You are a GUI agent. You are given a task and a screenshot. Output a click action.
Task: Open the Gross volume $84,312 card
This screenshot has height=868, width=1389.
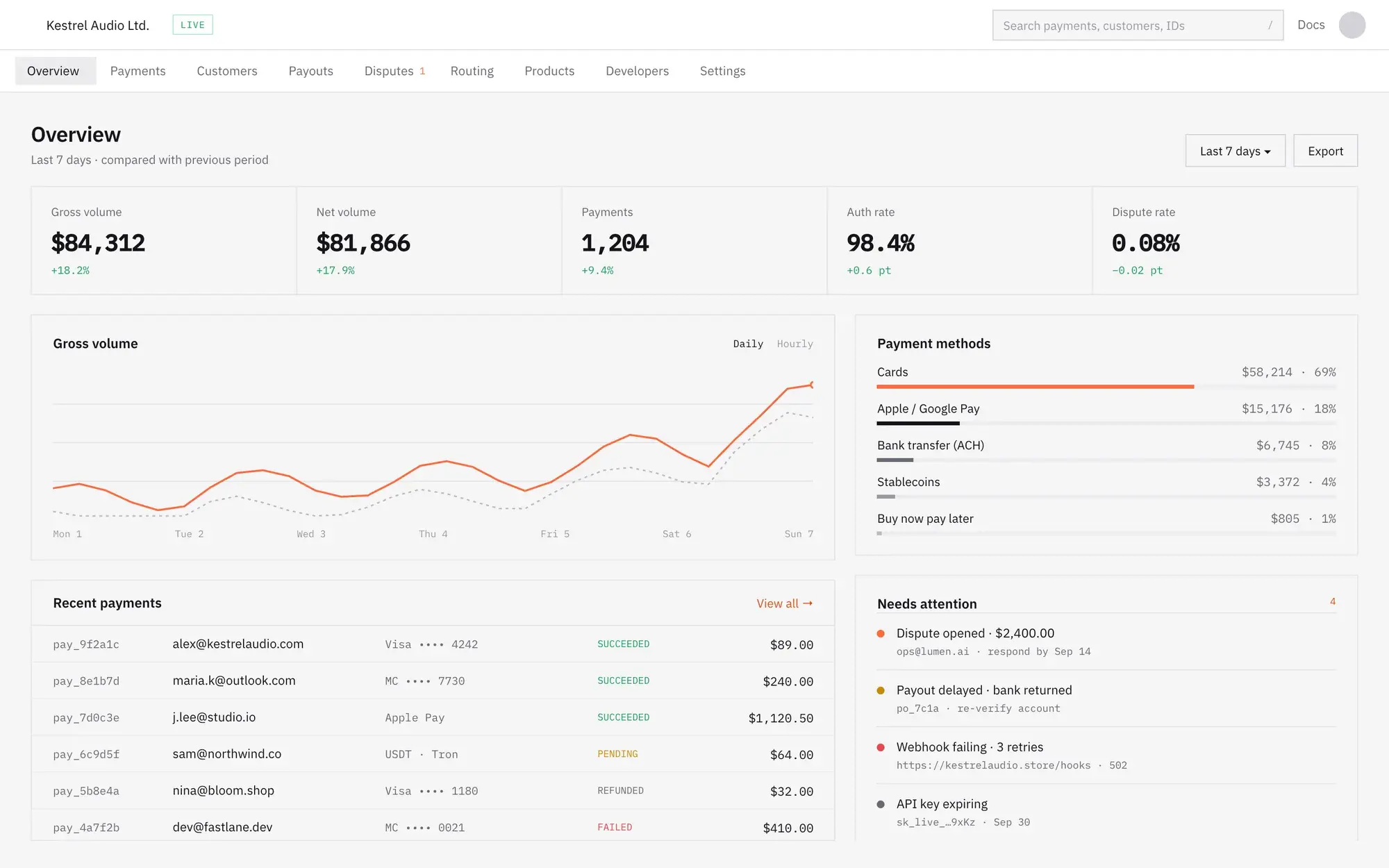coord(164,240)
